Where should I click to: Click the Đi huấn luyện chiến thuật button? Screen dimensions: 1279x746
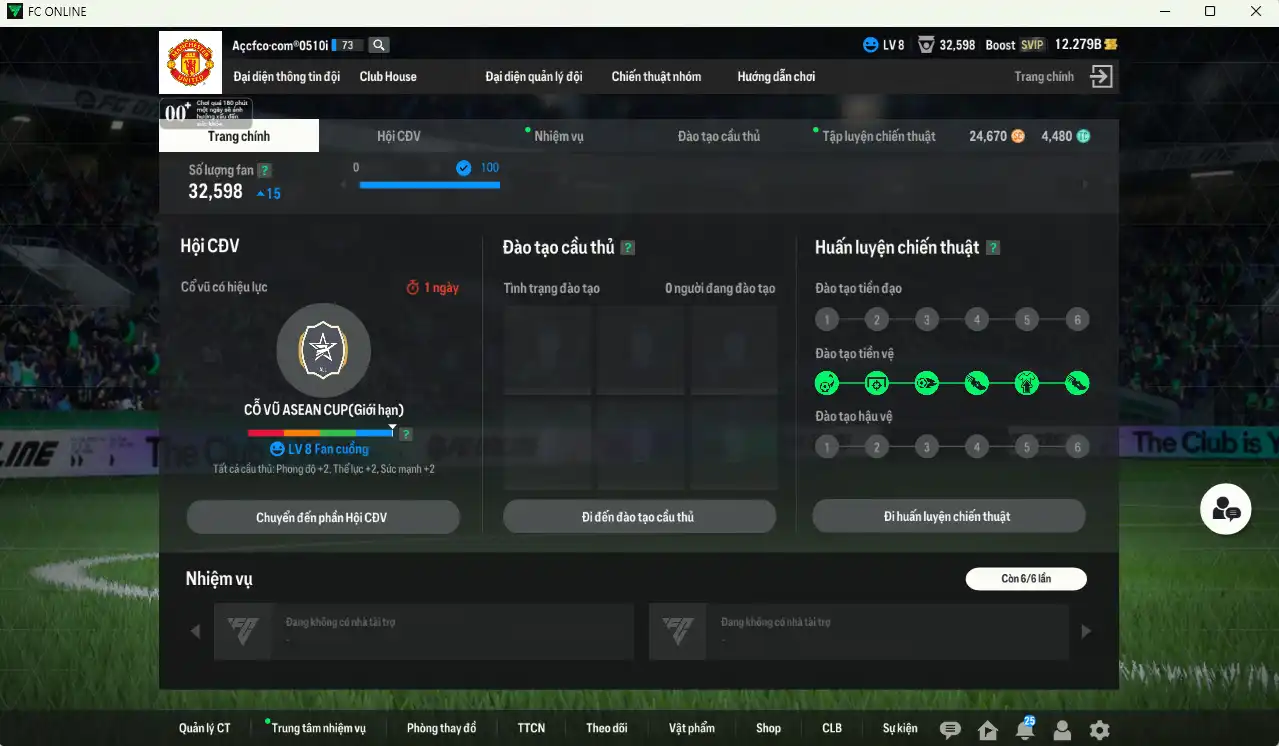pos(948,516)
